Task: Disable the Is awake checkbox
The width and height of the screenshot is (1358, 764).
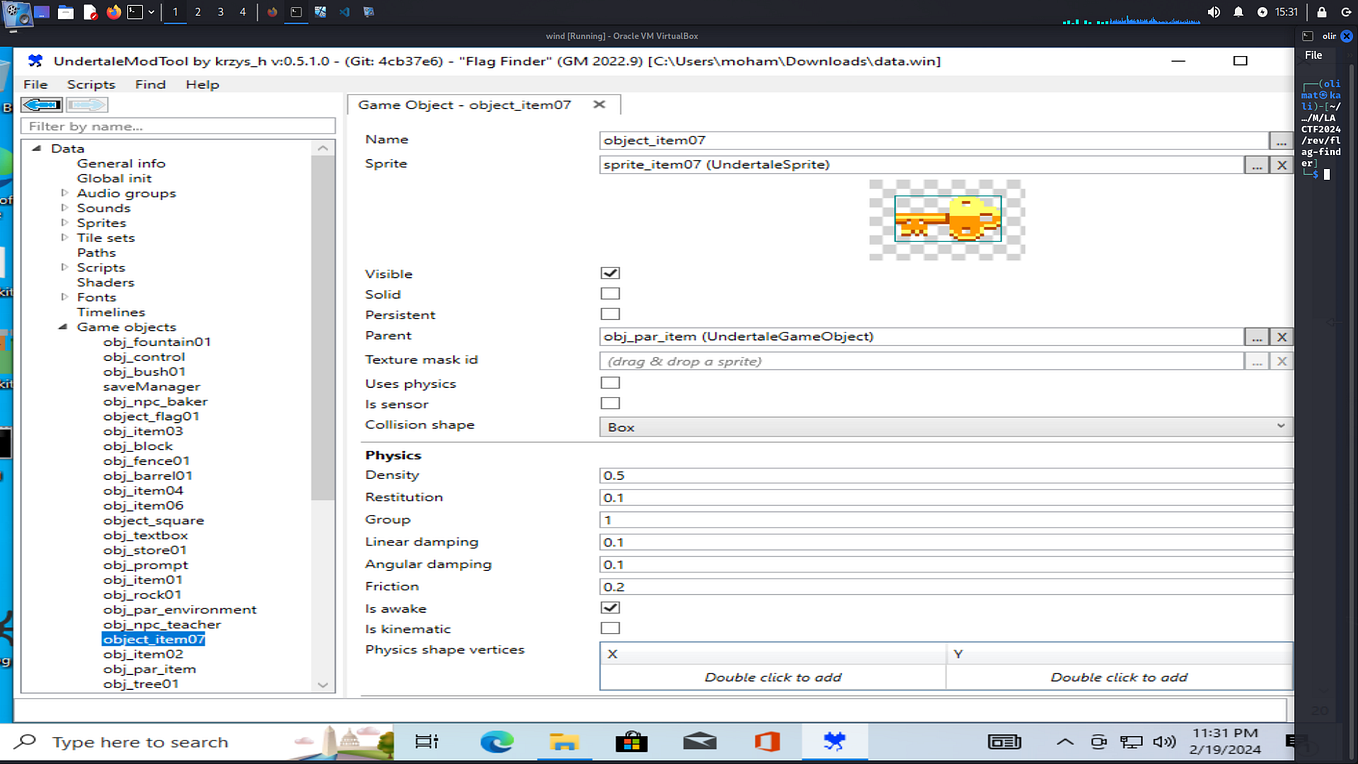Action: pos(609,607)
